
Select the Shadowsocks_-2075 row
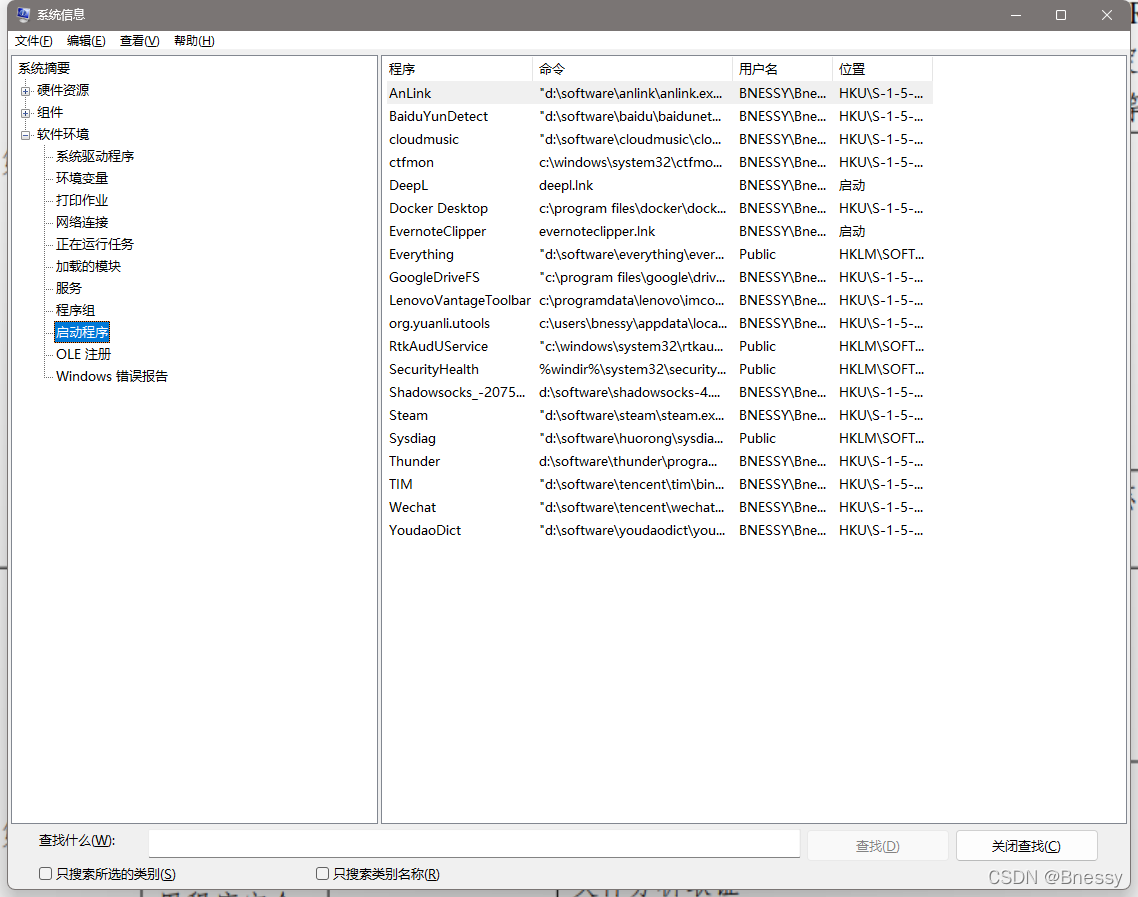658,392
